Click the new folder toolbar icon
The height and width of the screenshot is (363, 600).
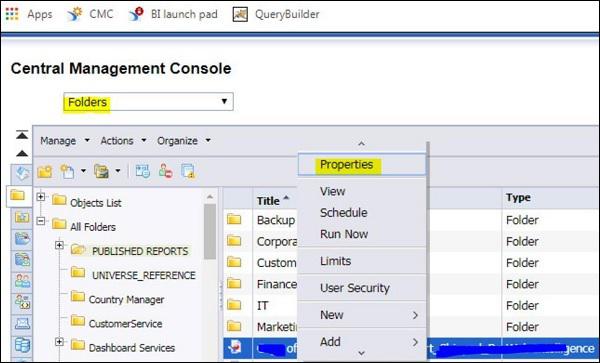[44, 171]
